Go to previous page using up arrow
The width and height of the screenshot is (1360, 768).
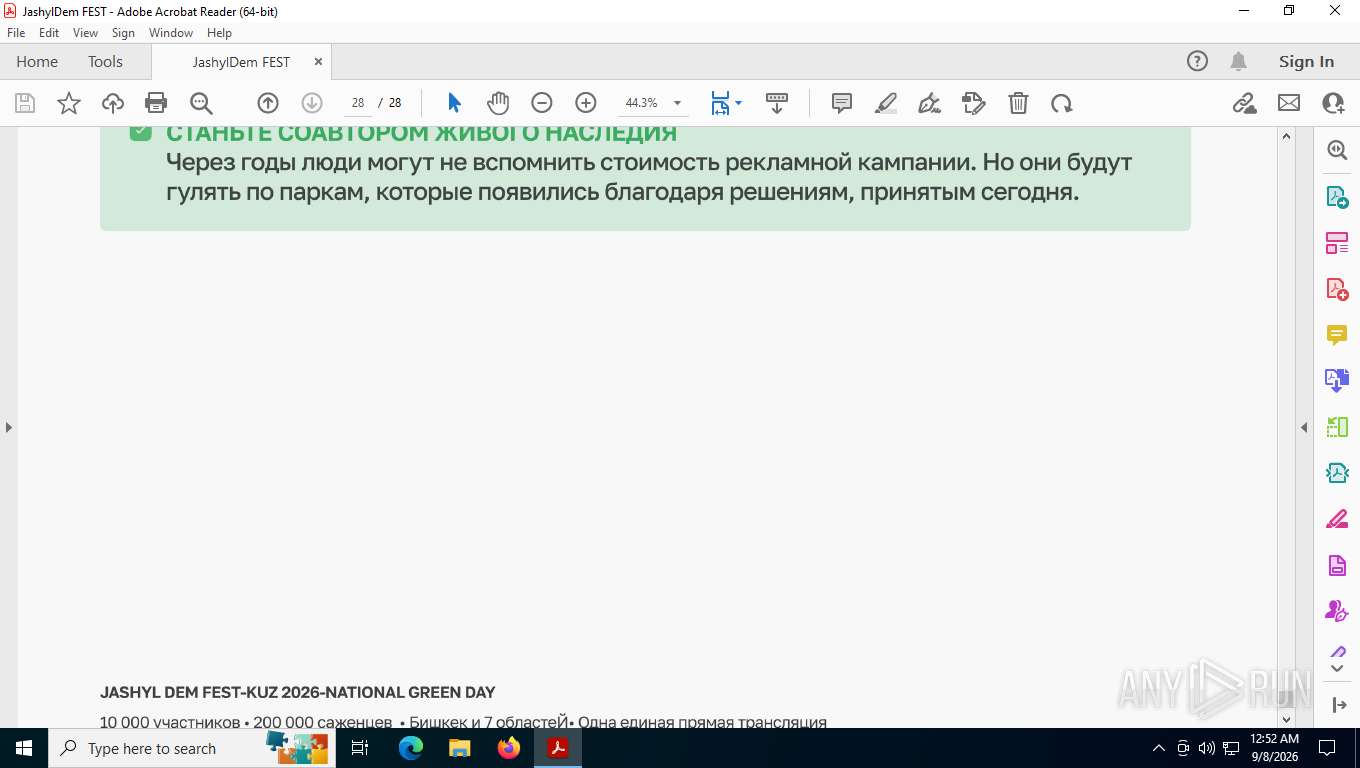267,103
